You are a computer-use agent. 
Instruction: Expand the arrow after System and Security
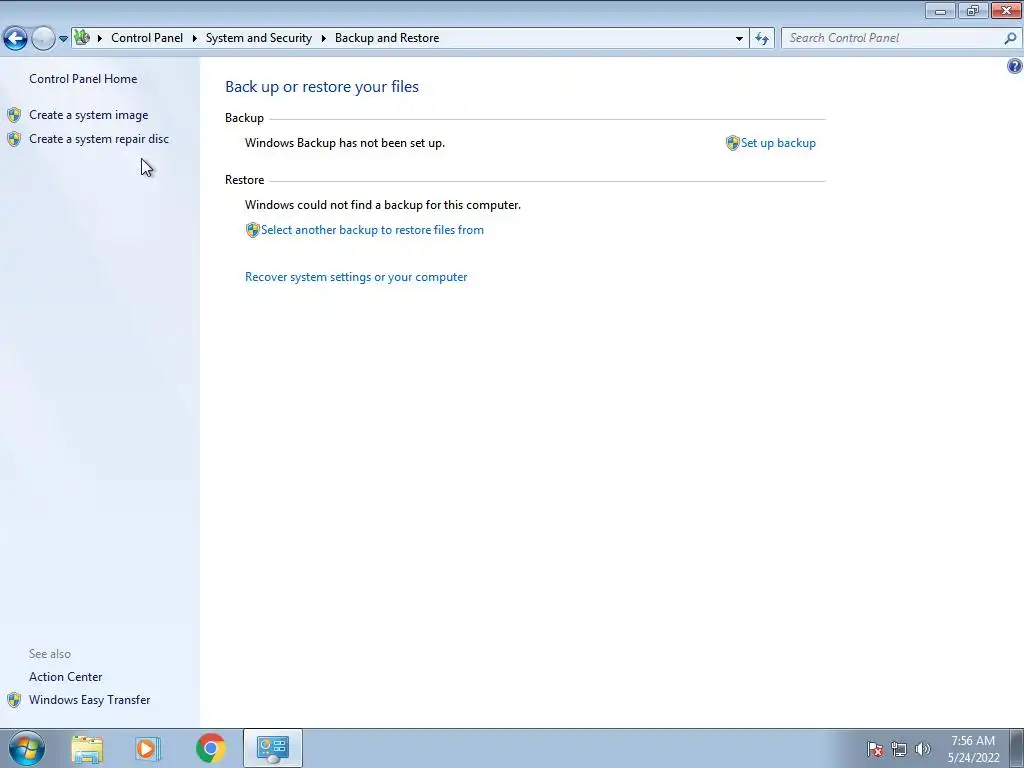[323, 38]
